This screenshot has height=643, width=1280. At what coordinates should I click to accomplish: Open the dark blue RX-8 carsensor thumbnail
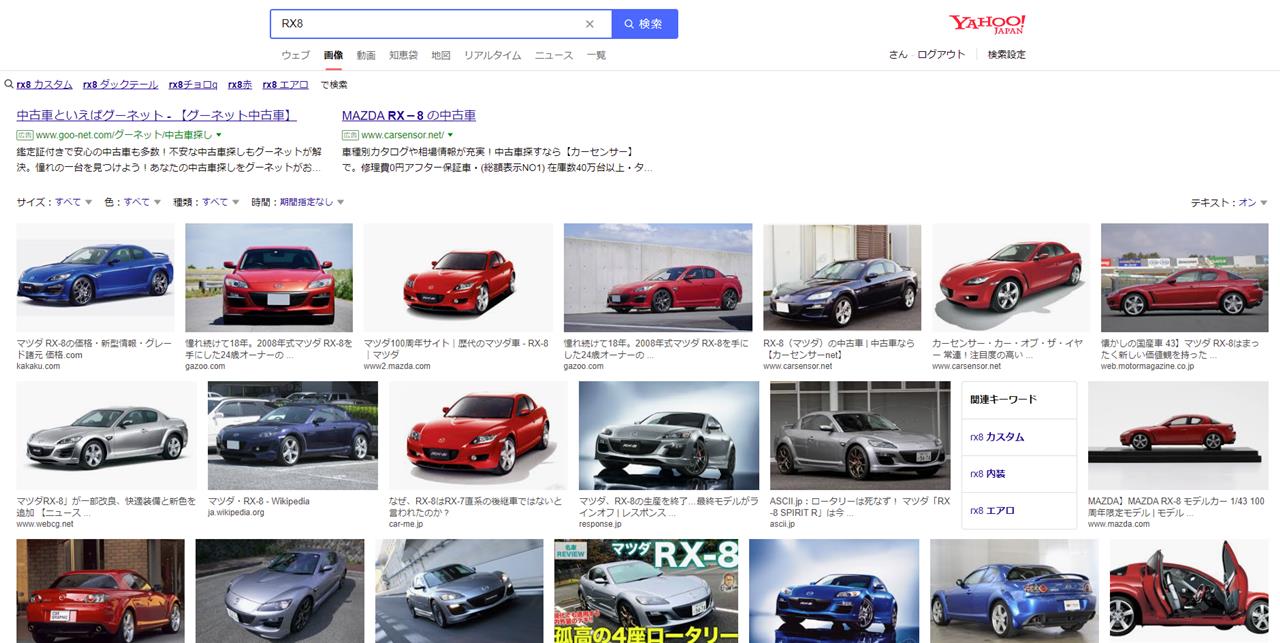tap(842, 277)
